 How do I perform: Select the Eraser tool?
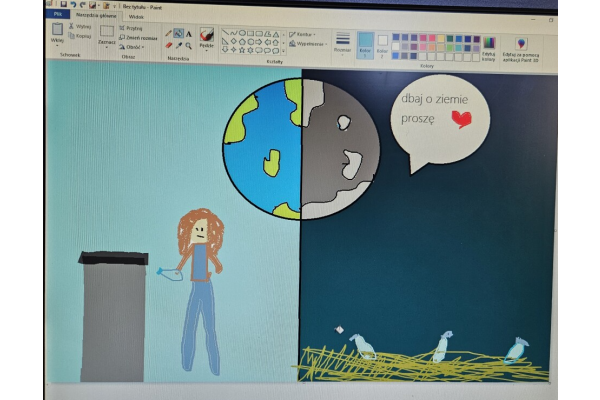click(168, 45)
